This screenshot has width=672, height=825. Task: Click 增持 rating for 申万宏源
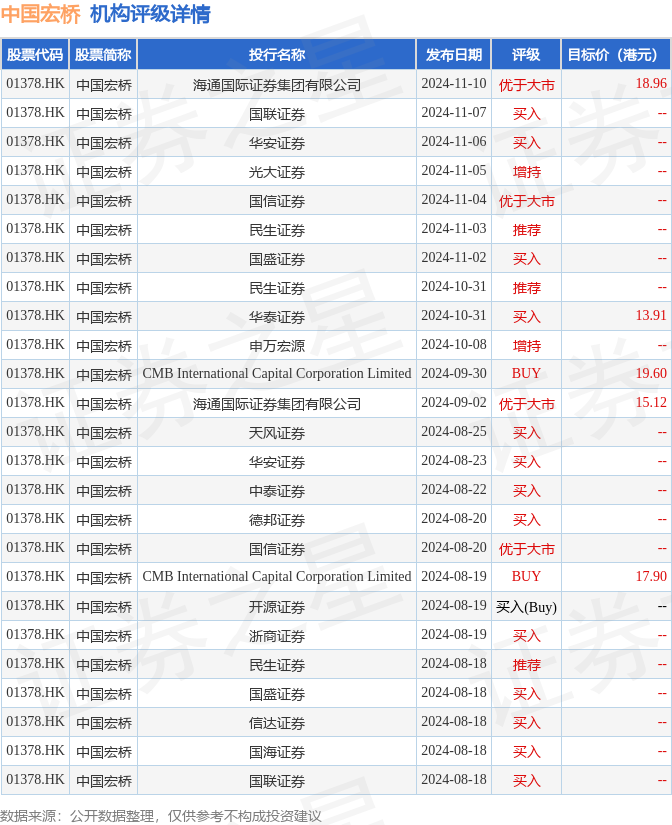(526, 346)
